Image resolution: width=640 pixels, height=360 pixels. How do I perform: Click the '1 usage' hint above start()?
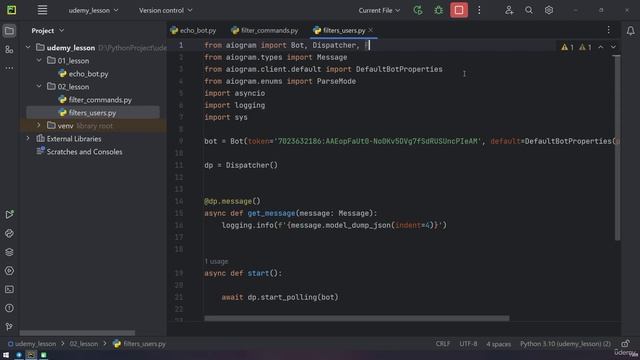(x=216, y=261)
